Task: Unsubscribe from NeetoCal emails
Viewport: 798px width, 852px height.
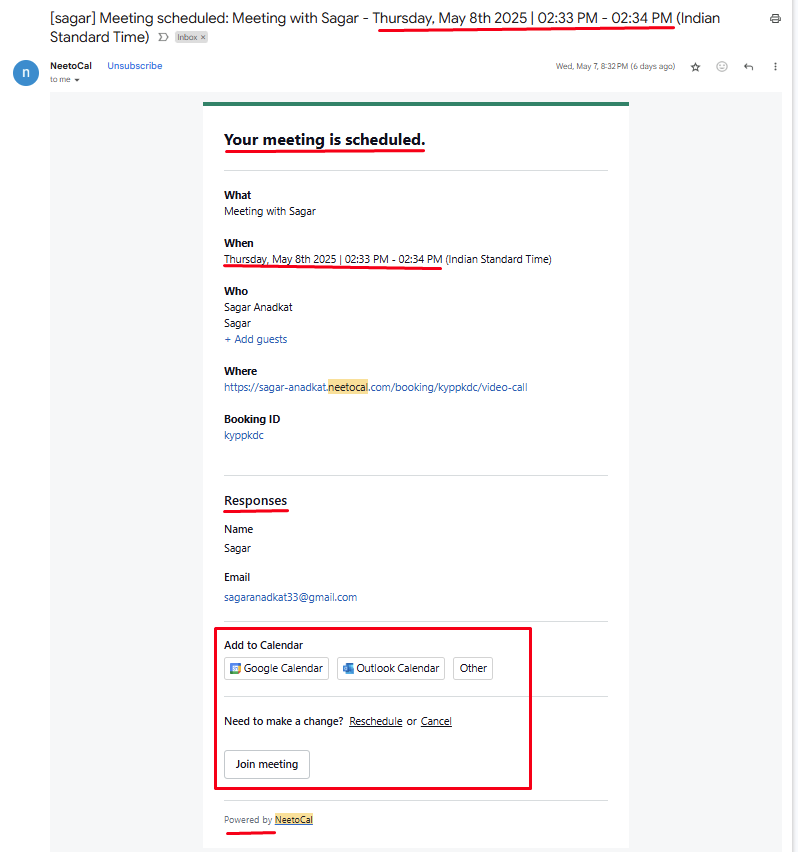Action: (135, 66)
